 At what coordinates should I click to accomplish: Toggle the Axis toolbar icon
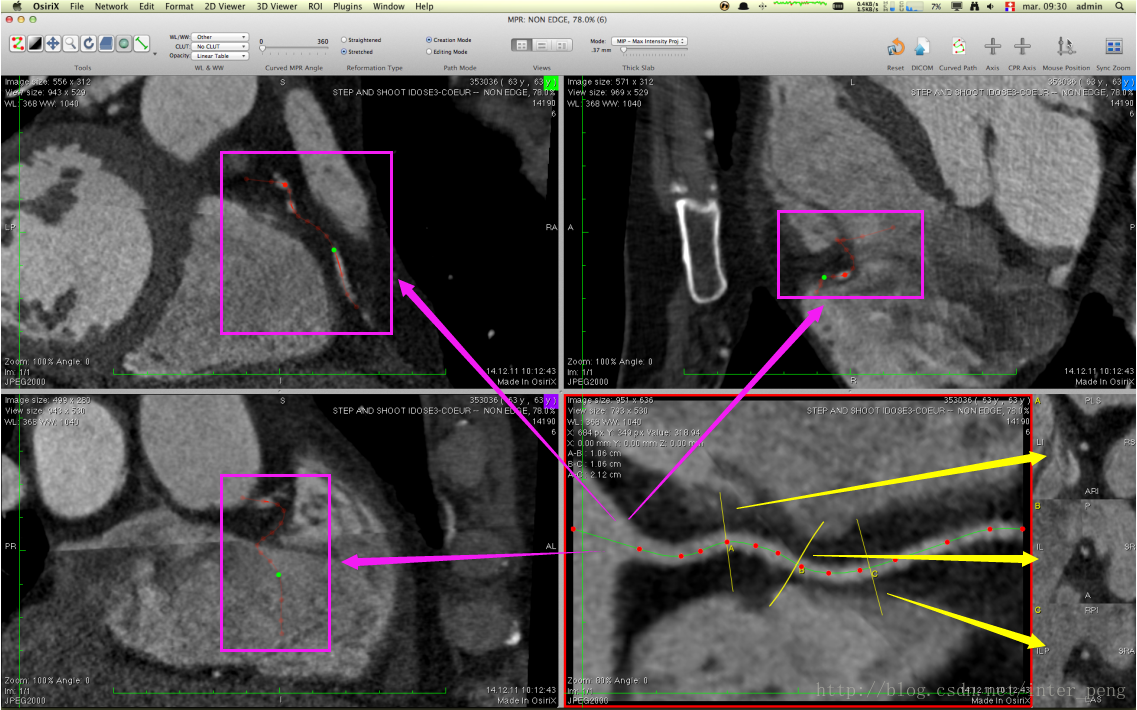pos(992,47)
